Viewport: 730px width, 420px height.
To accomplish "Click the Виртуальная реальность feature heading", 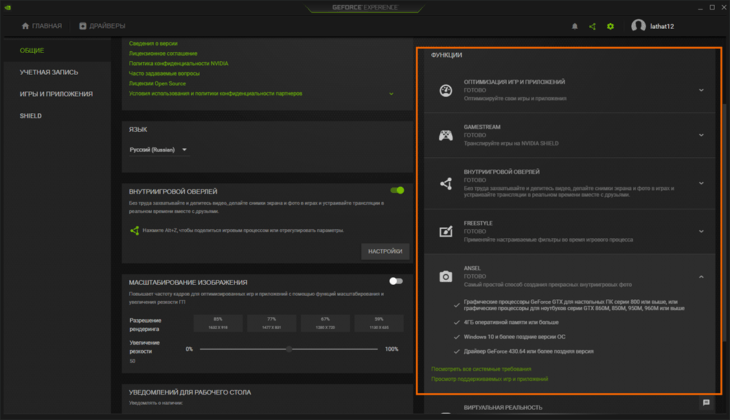I will [x=503, y=407].
